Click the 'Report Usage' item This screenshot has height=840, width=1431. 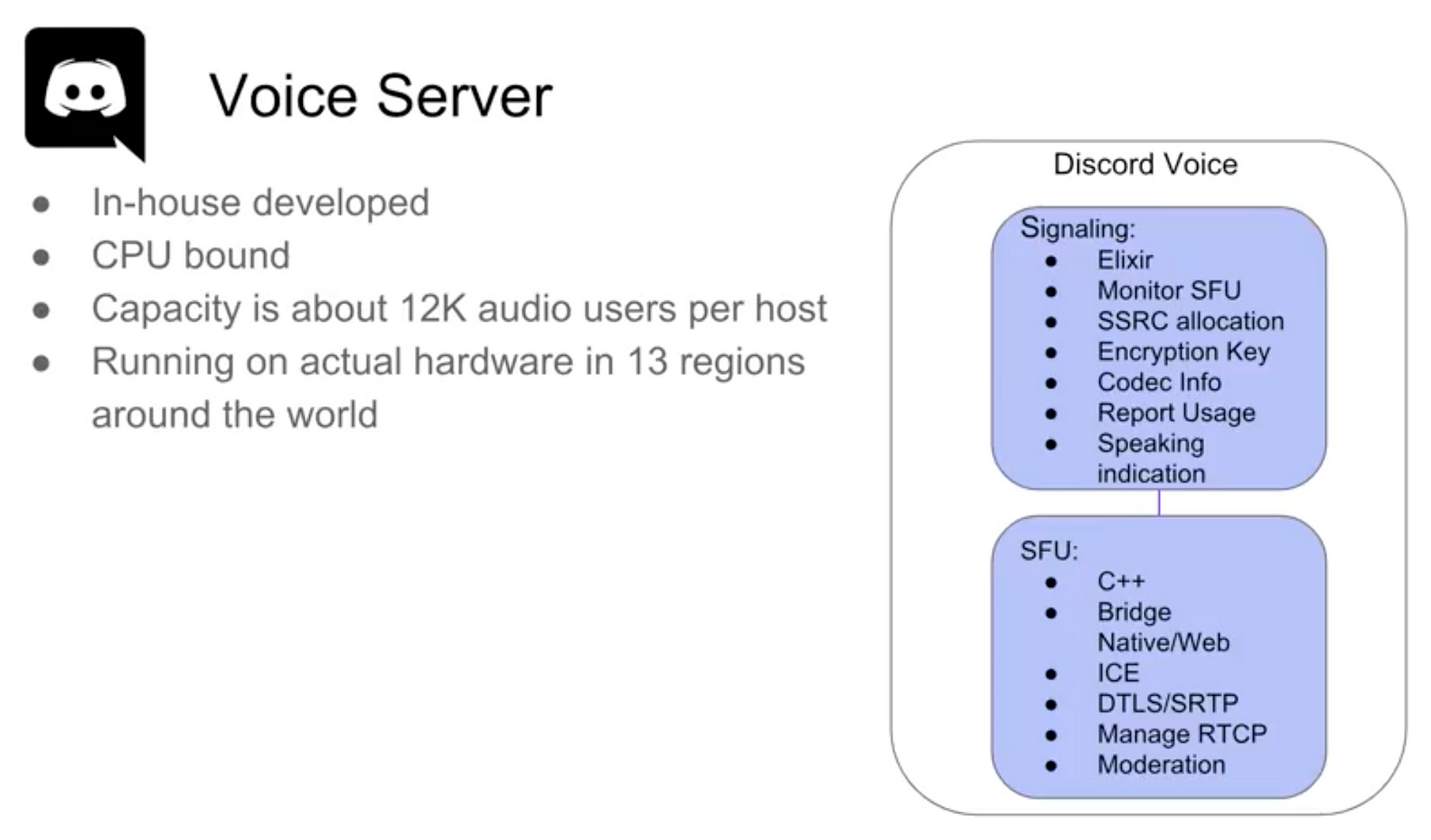(1176, 413)
